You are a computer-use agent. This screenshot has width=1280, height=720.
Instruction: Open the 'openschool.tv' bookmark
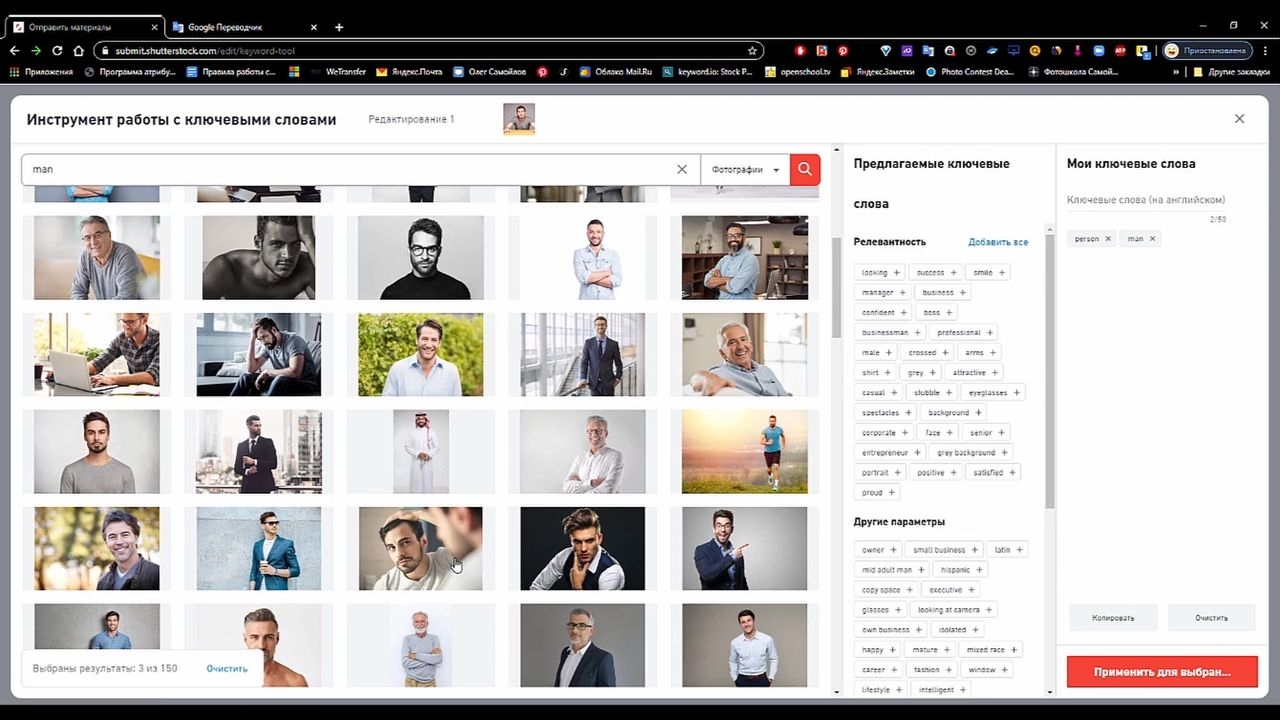click(798, 72)
